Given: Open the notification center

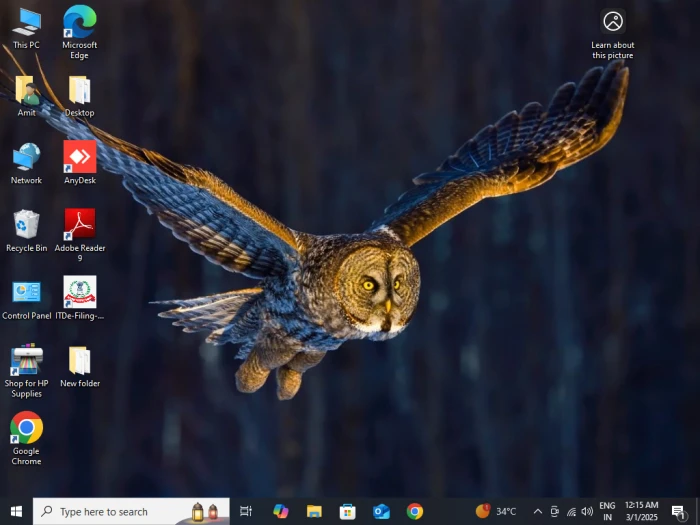Looking at the screenshot, I should [x=678, y=511].
